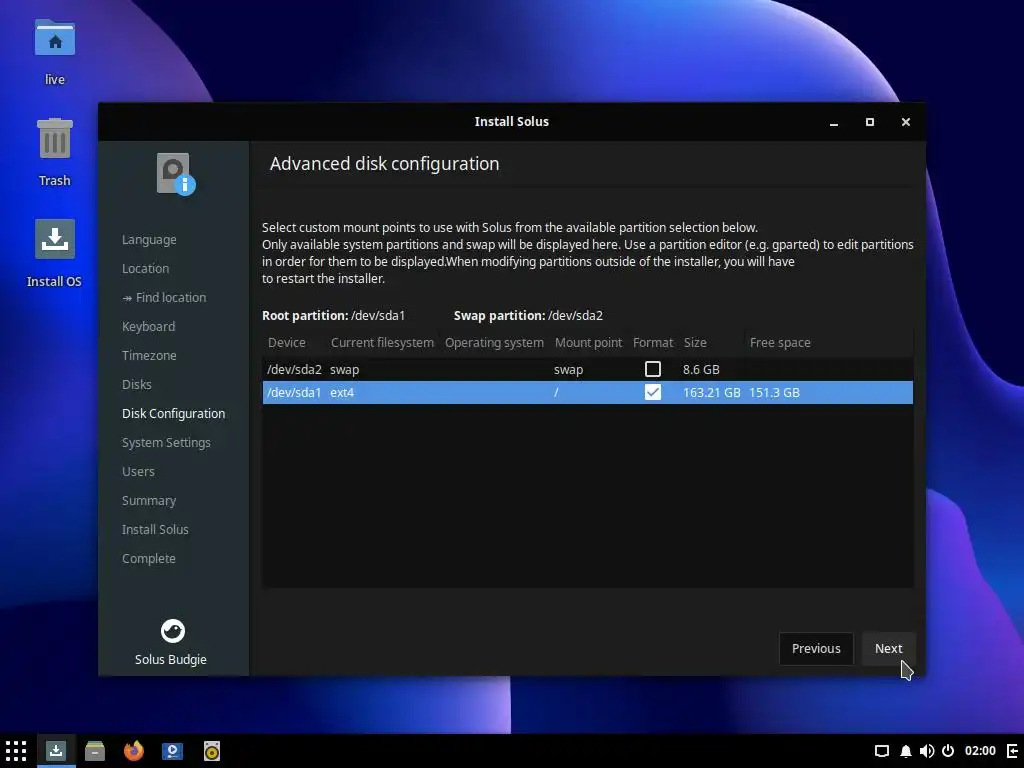Click the '163.21 GB' size cell
Screen dimensions: 1024x768
pyautogui.click(x=711, y=392)
